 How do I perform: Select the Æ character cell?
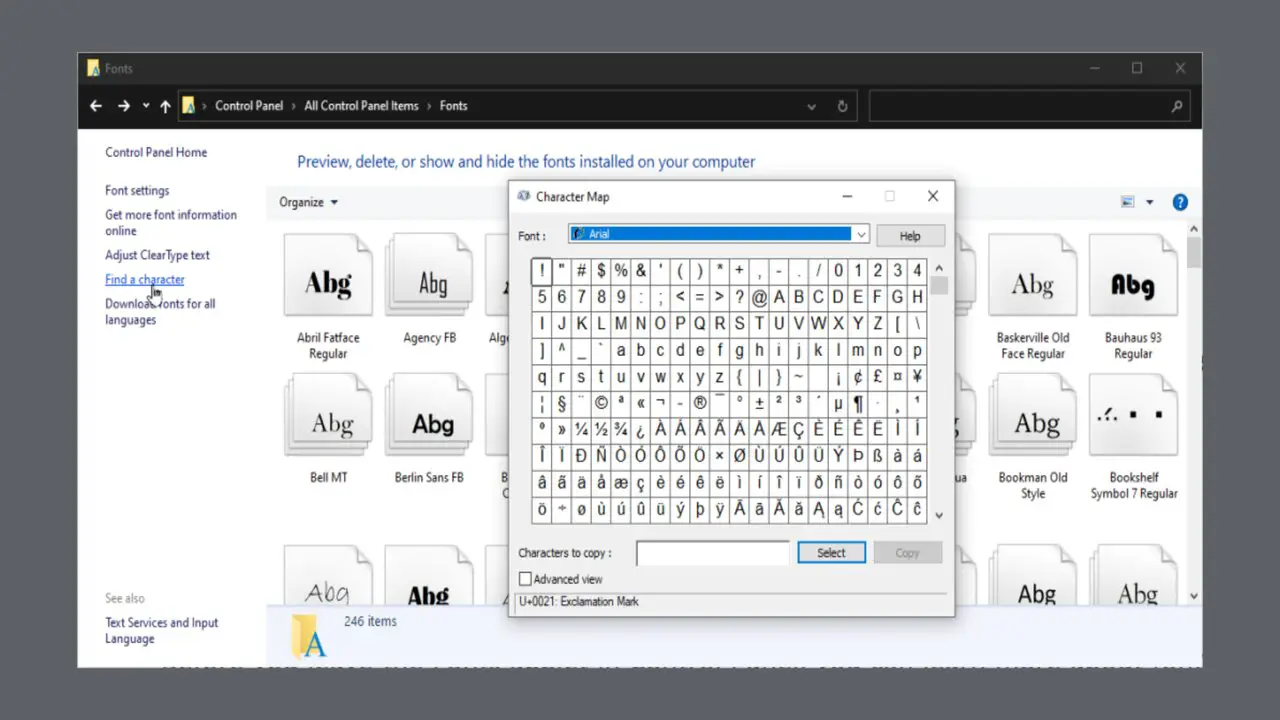coord(779,430)
